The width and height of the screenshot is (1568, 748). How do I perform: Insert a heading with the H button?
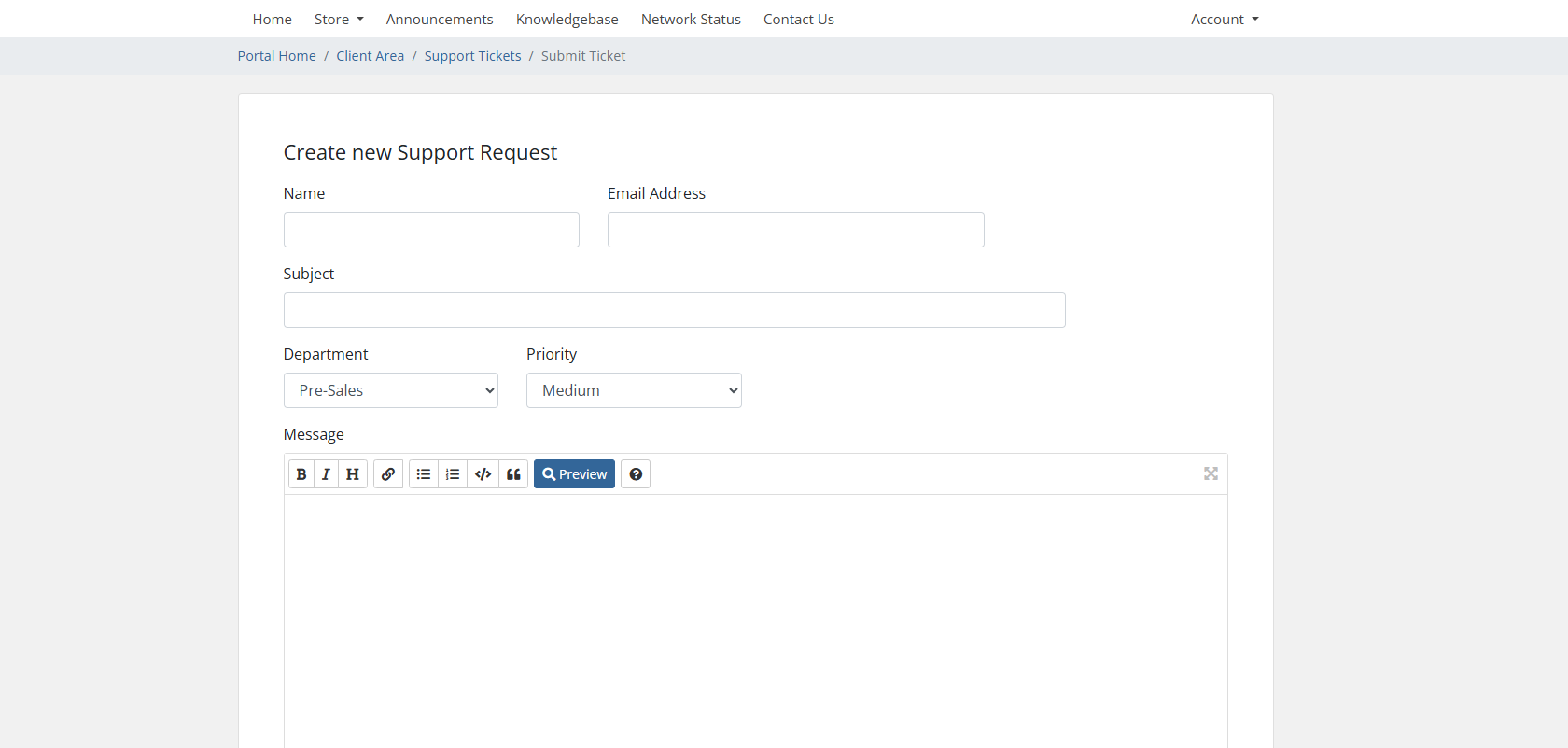(353, 474)
